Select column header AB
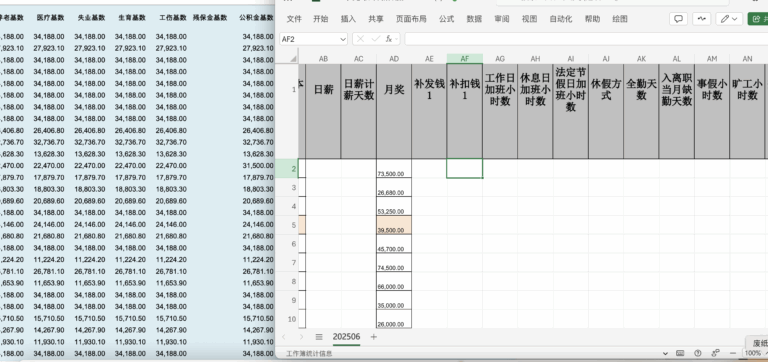The height and width of the screenshot is (362, 768). (323, 59)
